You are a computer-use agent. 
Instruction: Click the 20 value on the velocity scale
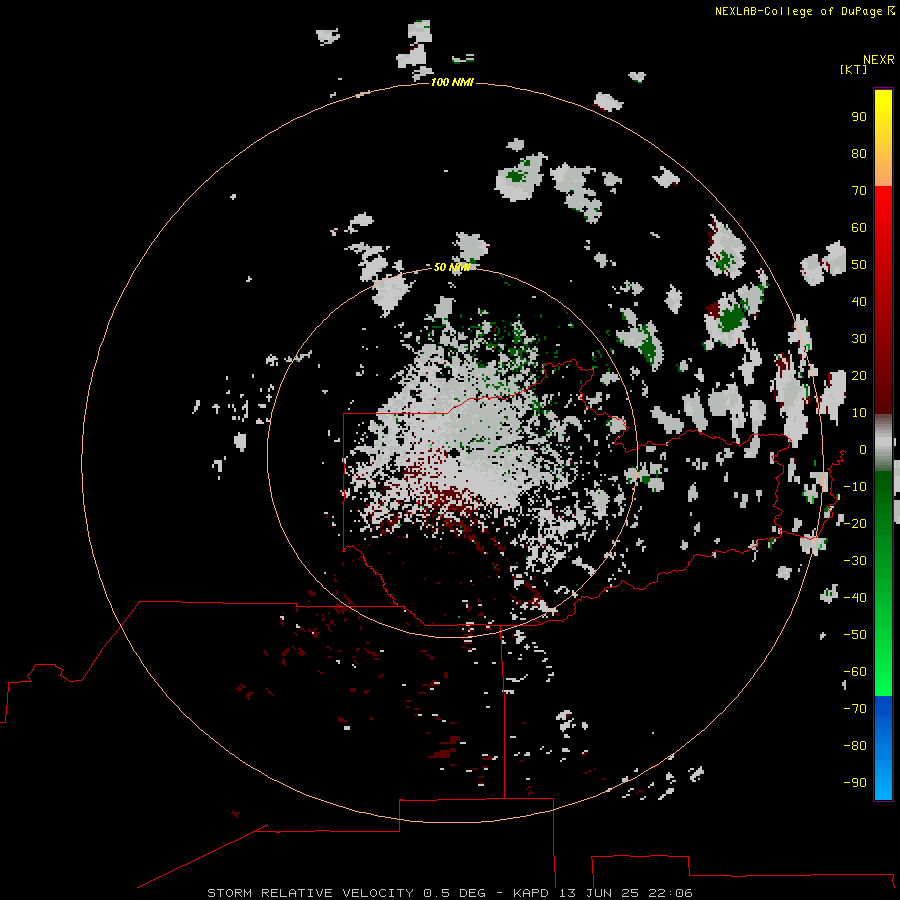[859, 376]
